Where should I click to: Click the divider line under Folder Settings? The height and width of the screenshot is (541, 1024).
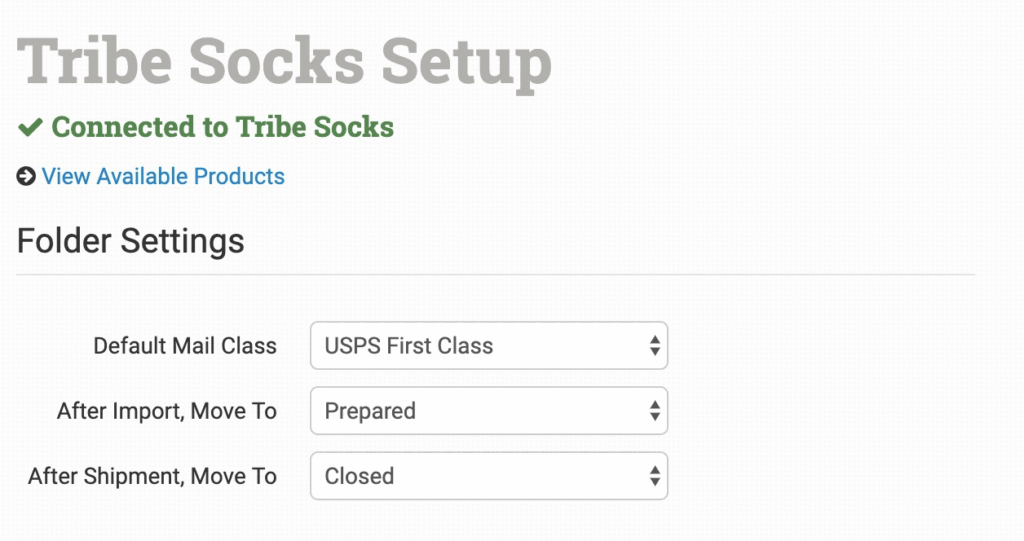[495, 274]
